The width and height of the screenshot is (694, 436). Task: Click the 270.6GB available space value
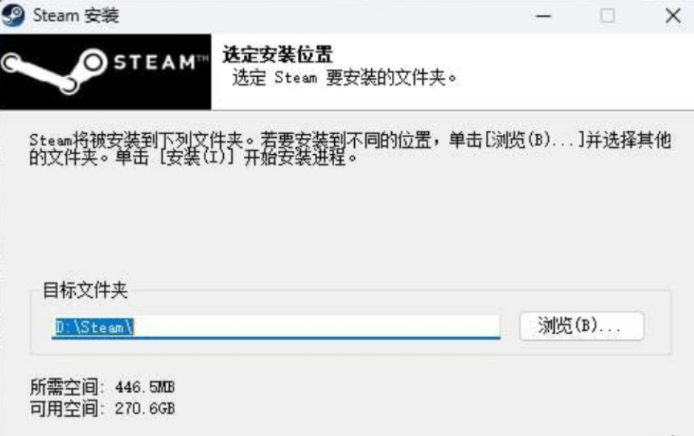(x=145, y=409)
